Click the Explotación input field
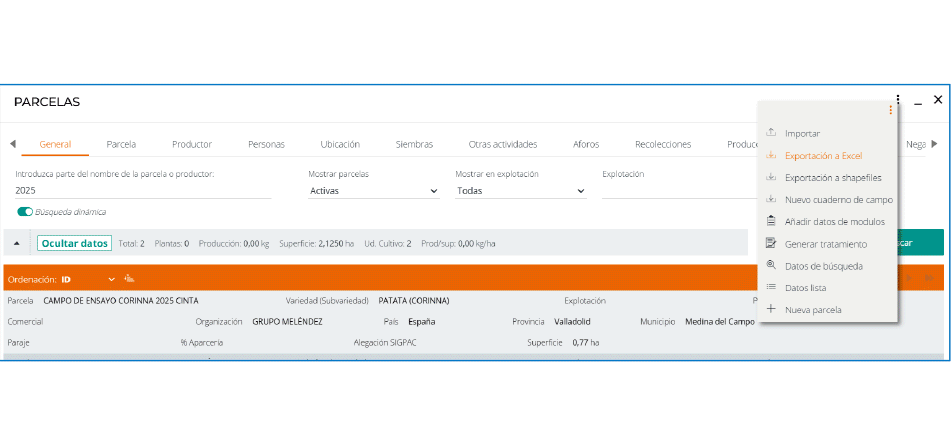The width and height of the screenshot is (951, 446). [679, 191]
